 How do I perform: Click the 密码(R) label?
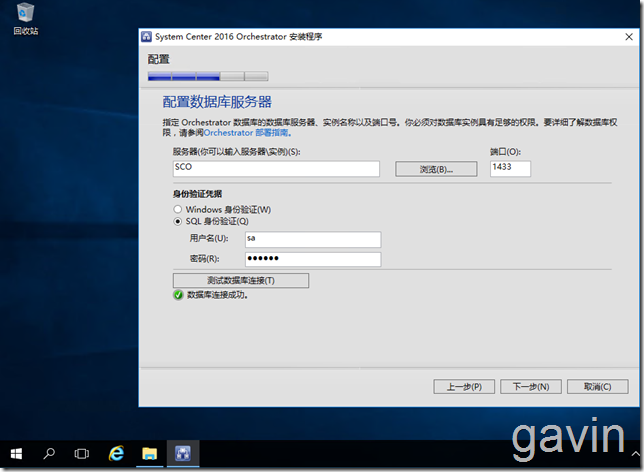click(x=204, y=258)
